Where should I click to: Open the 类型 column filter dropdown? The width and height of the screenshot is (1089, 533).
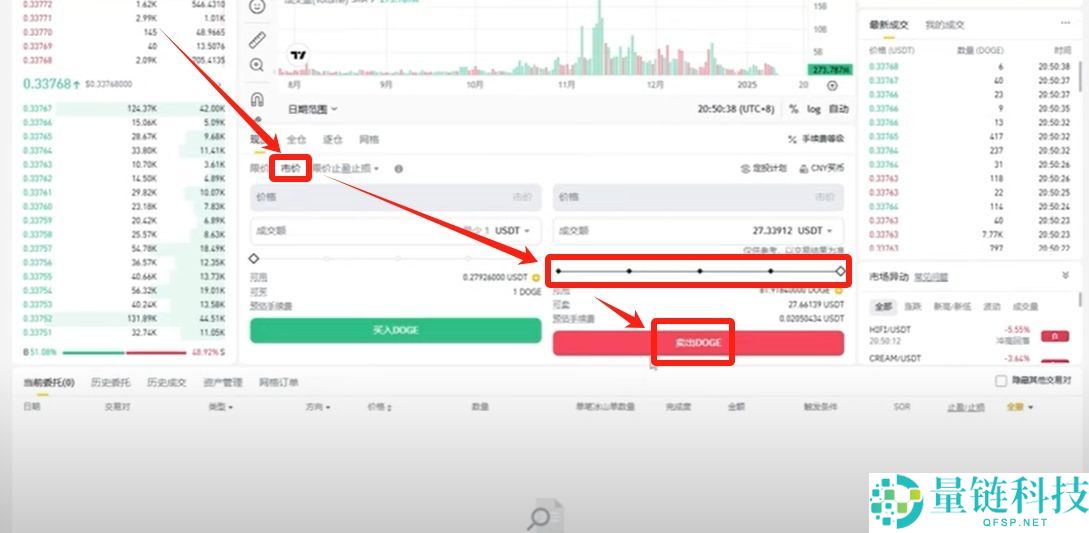pos(220,407)
